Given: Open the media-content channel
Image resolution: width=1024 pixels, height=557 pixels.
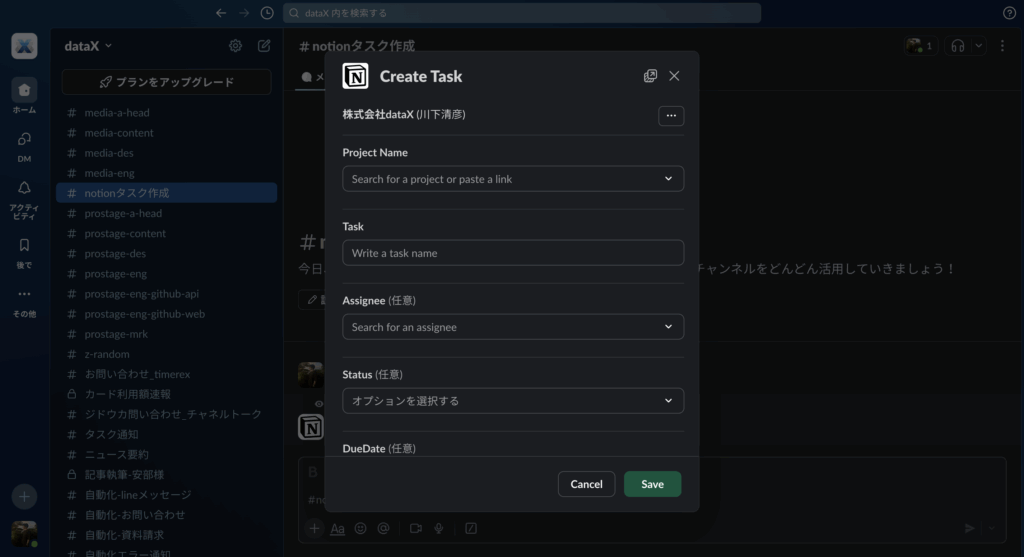Looking at the screenshot, I should click(x=167, y=133).
